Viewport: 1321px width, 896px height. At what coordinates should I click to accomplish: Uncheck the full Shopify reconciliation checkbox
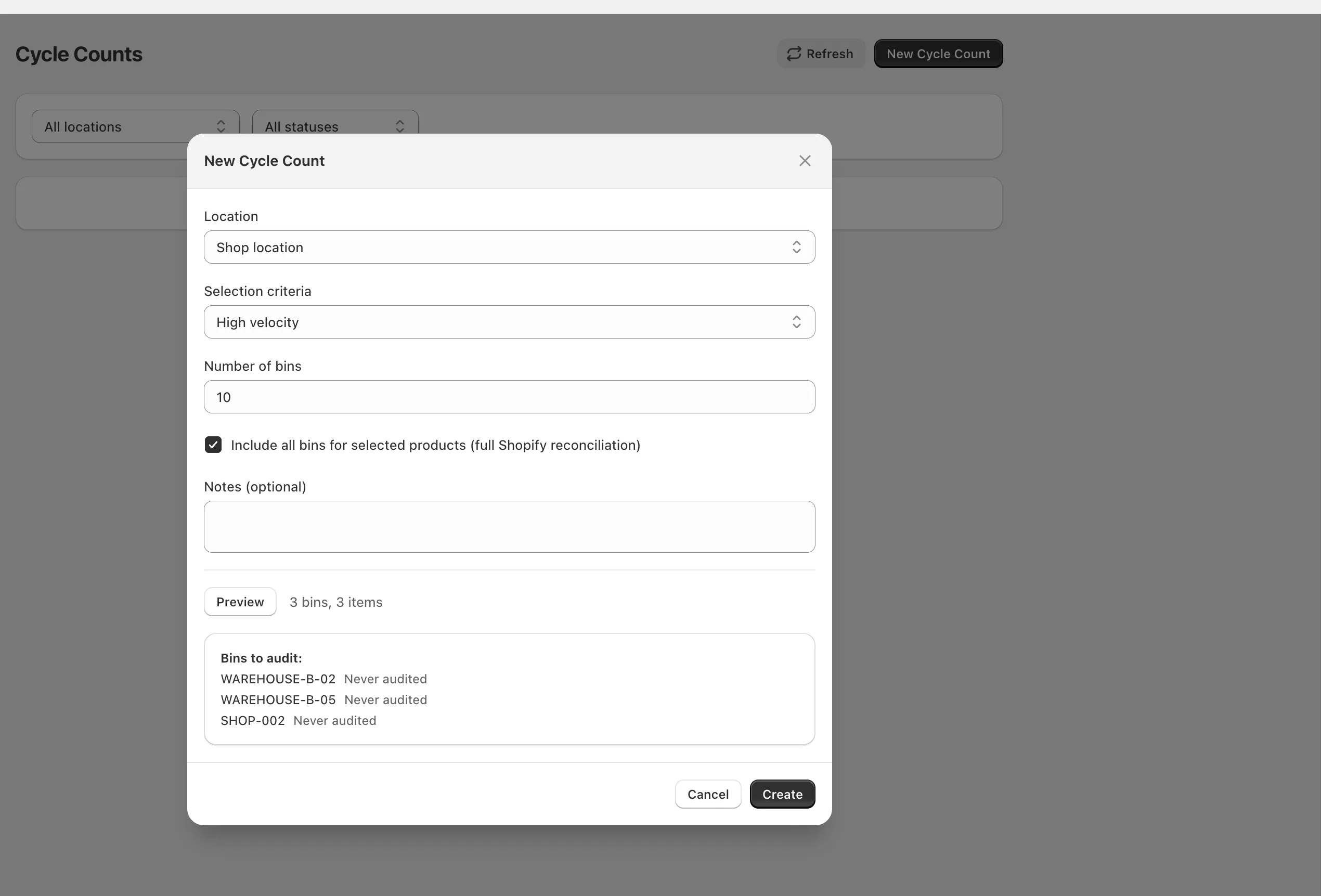click(213, 445)
